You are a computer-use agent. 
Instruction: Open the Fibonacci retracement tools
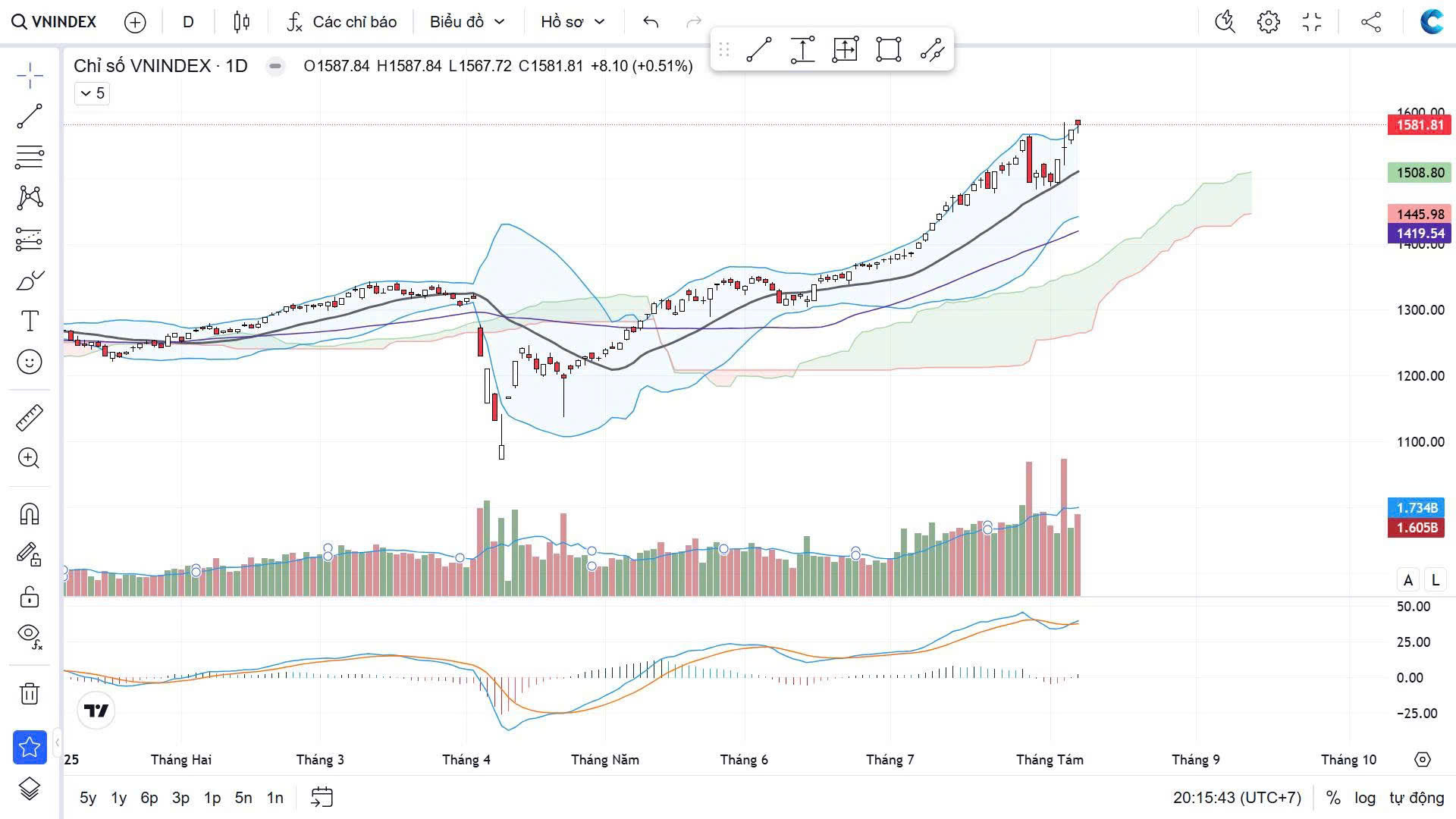[x=30, y=157]
